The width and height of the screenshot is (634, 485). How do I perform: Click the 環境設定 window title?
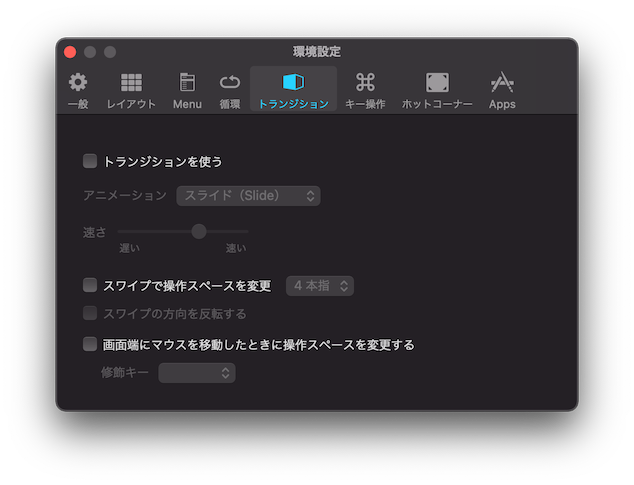[317, 52]
